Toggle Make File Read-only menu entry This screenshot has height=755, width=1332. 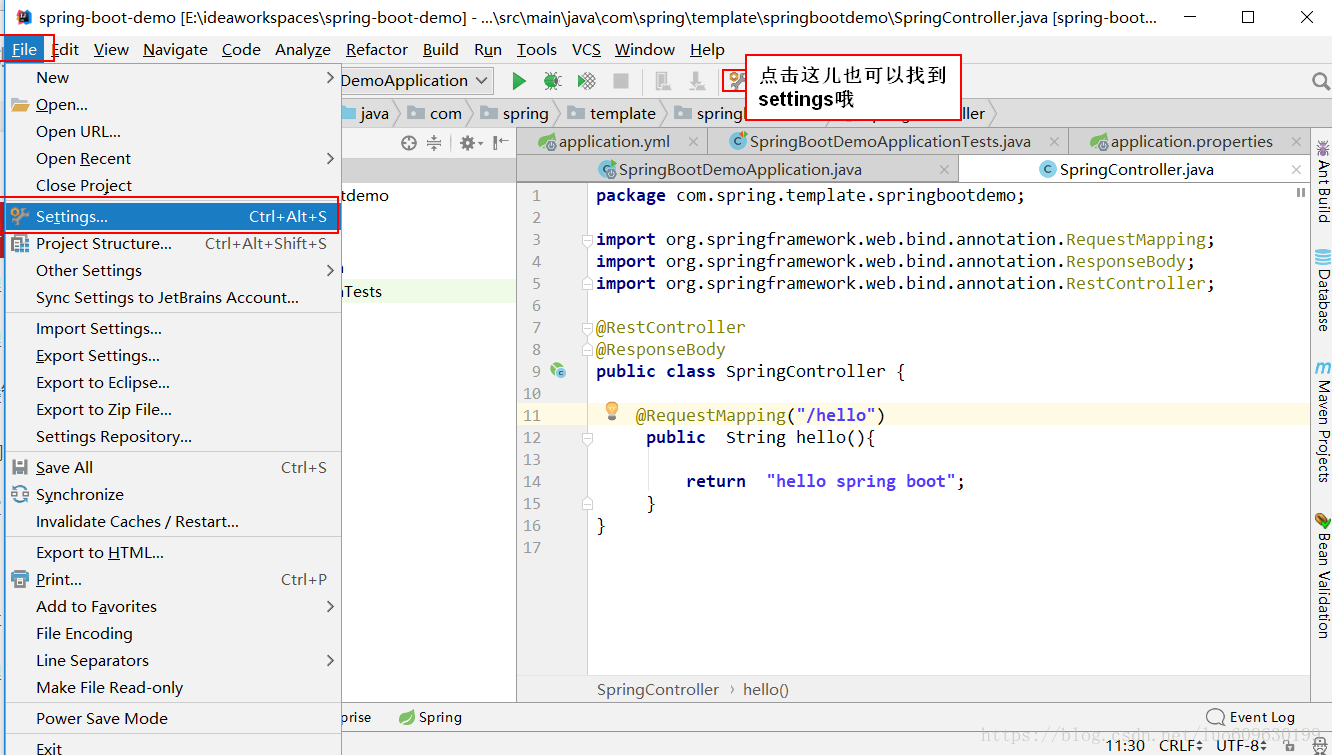[174, 687]
